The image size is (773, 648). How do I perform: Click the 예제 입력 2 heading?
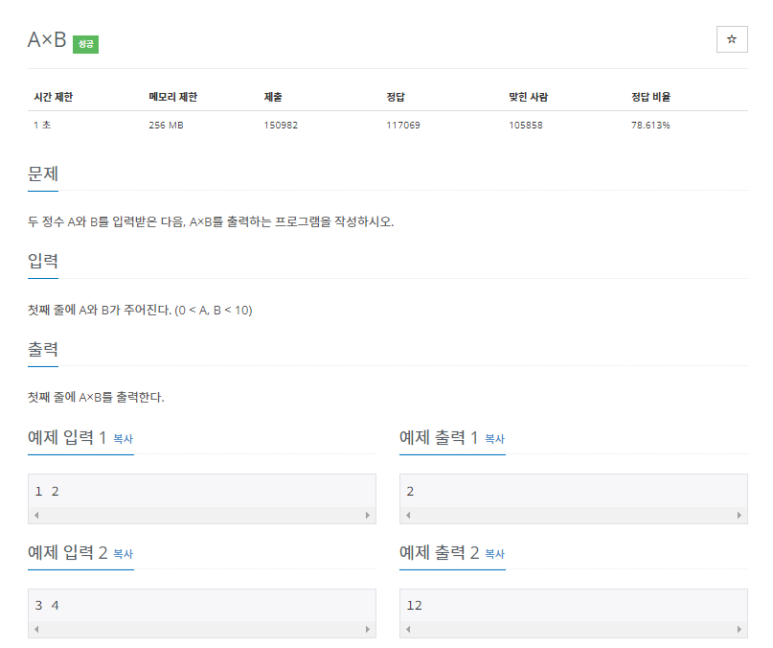[68, 552]
